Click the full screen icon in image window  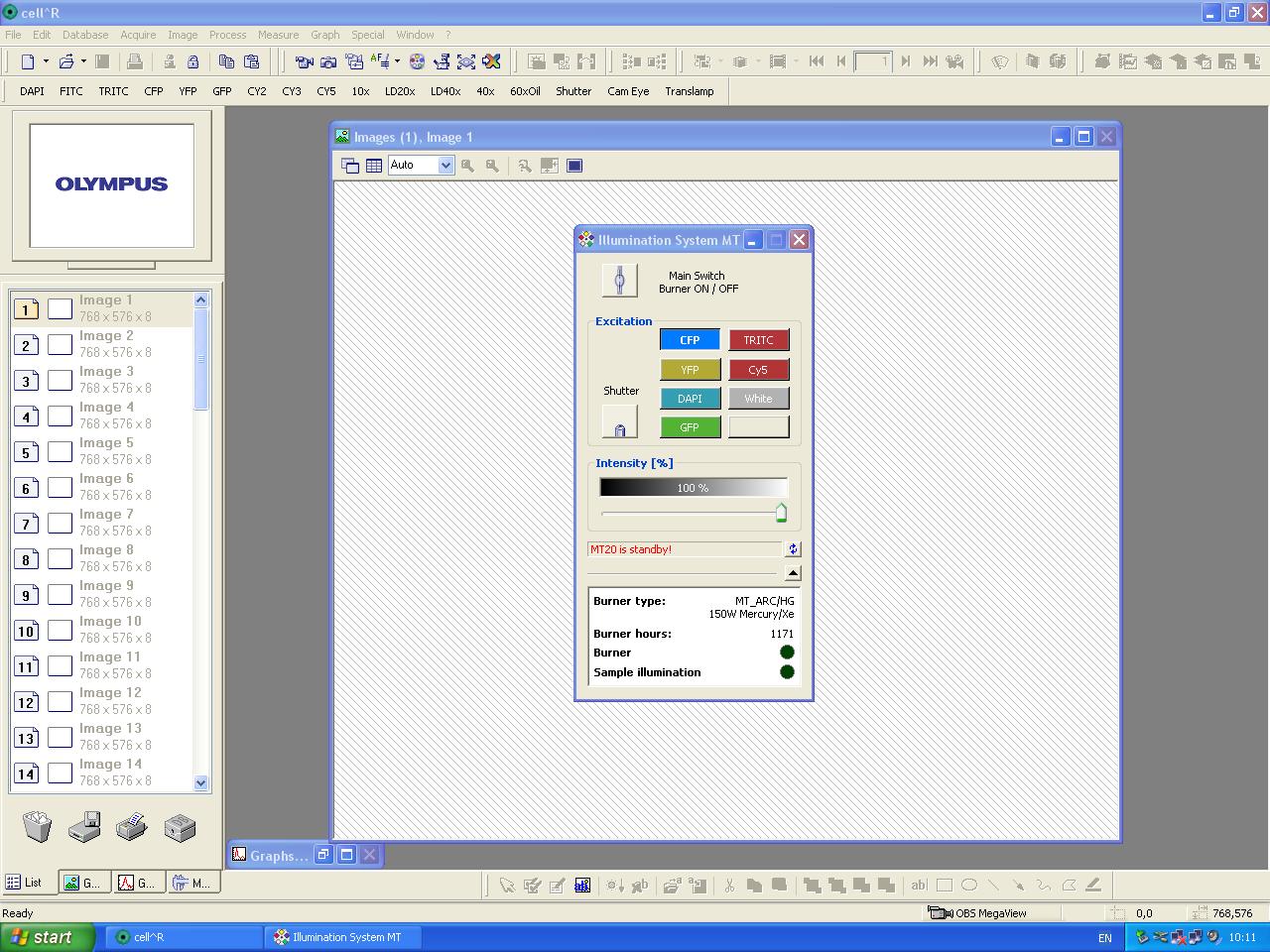point(574,166)
